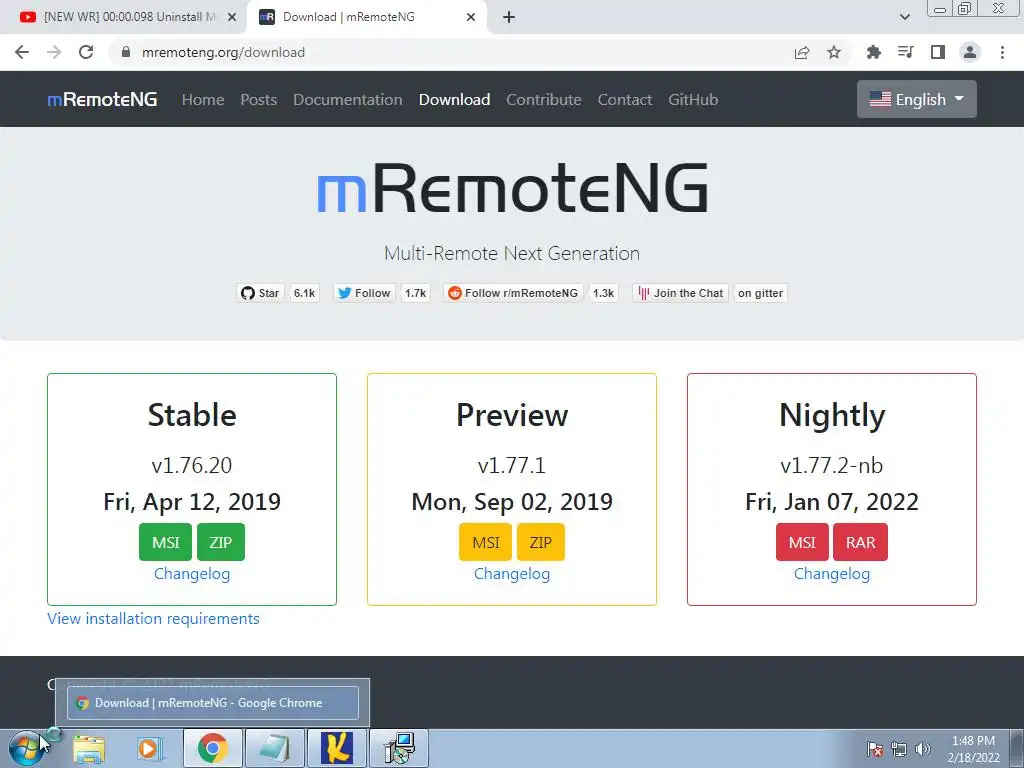Viewport: 1024px width, 768px height.
Task: Close the YouTube tab
Action: pos(232,17)
